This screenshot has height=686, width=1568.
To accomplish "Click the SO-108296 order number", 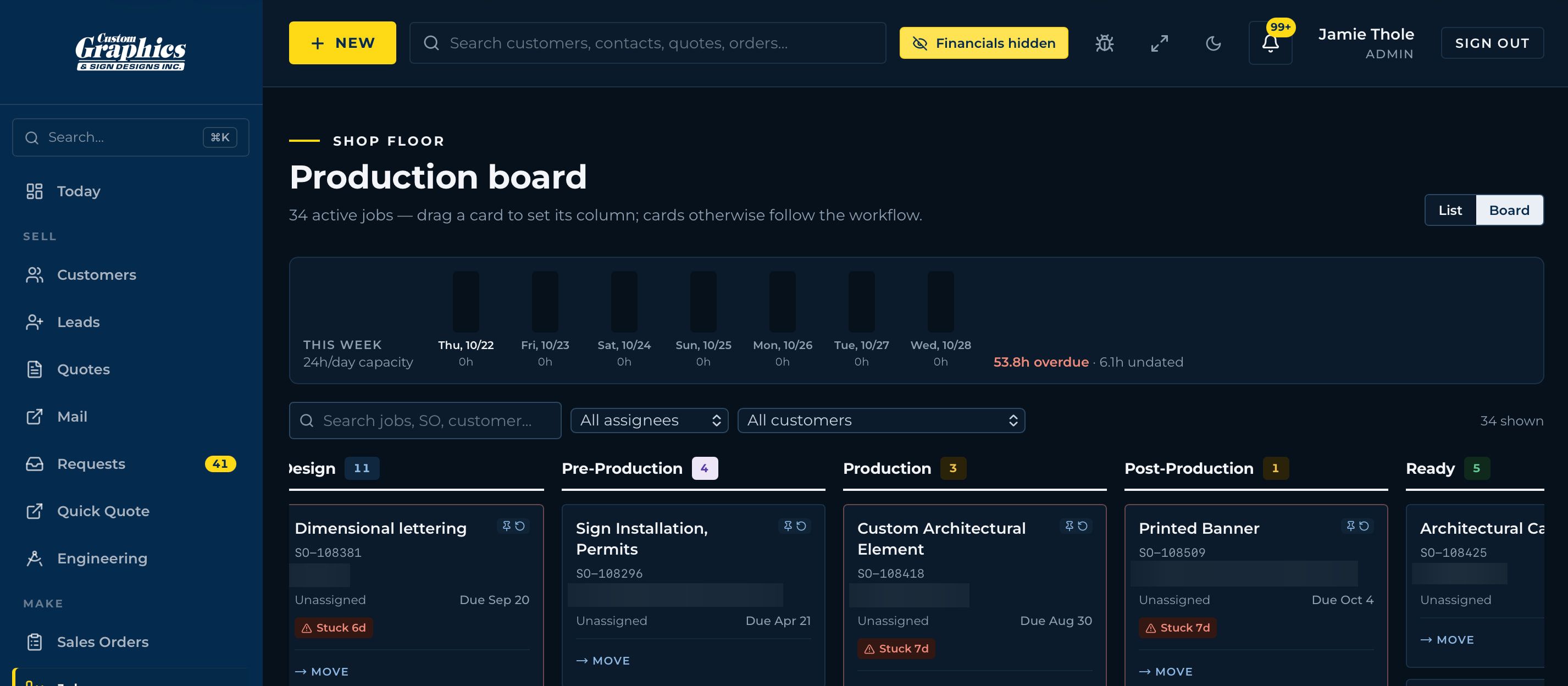I will (610, 574).
